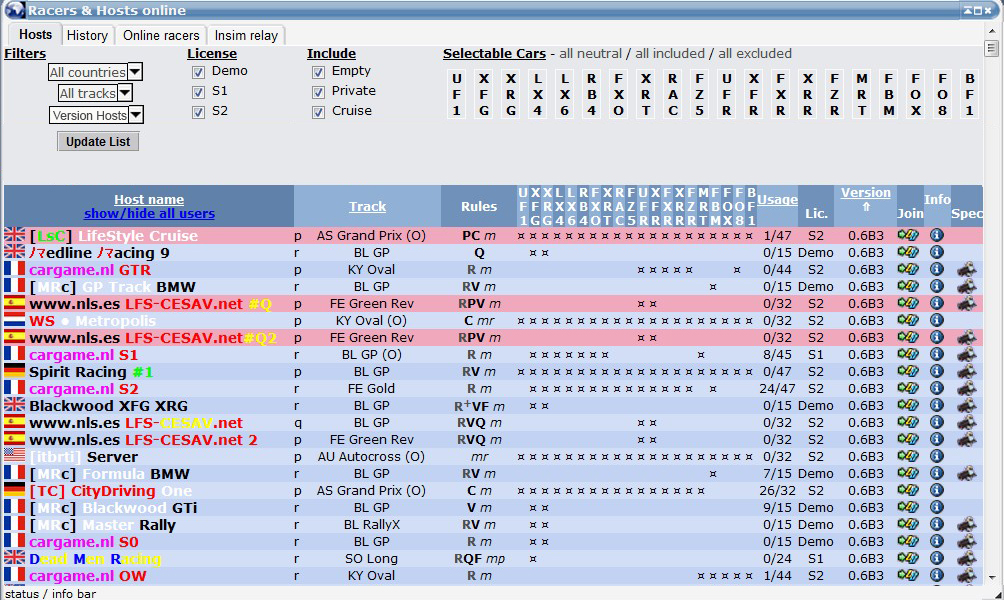Spectate the Spirit Racing #1 host
Screen dimensions: 1004x600
(967, 371)
